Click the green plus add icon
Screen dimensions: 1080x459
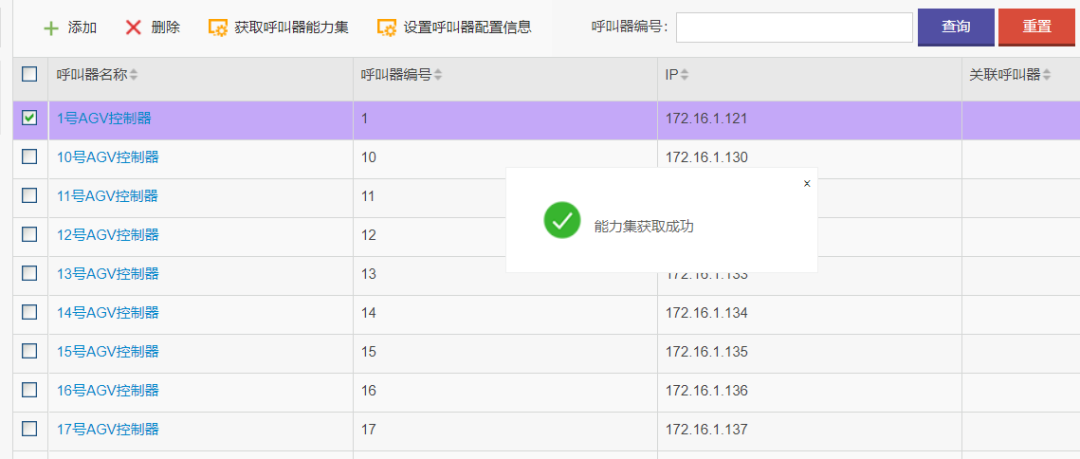point(51,28)
